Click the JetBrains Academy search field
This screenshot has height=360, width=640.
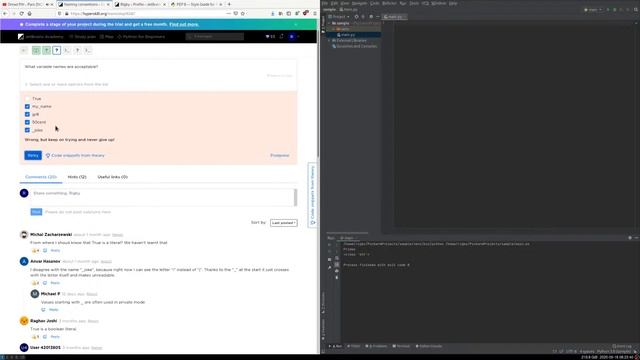click(x=215, y=37)
